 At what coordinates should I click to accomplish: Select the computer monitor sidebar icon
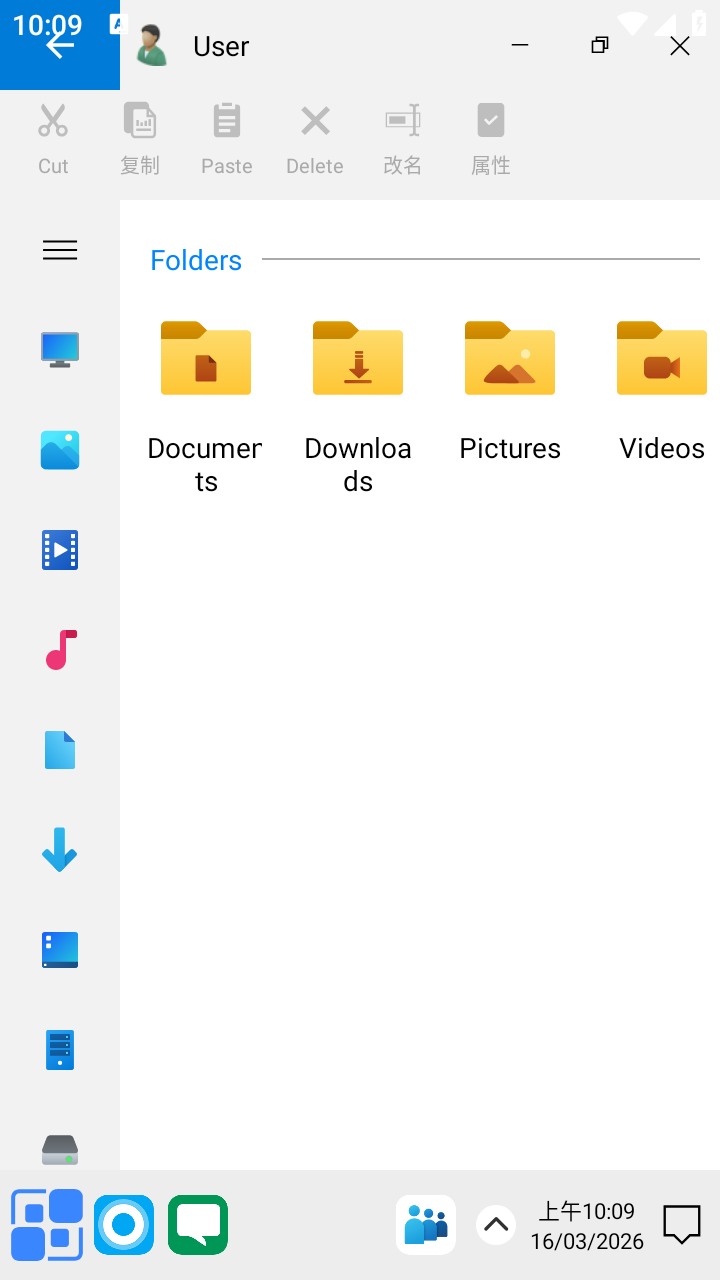60,350
